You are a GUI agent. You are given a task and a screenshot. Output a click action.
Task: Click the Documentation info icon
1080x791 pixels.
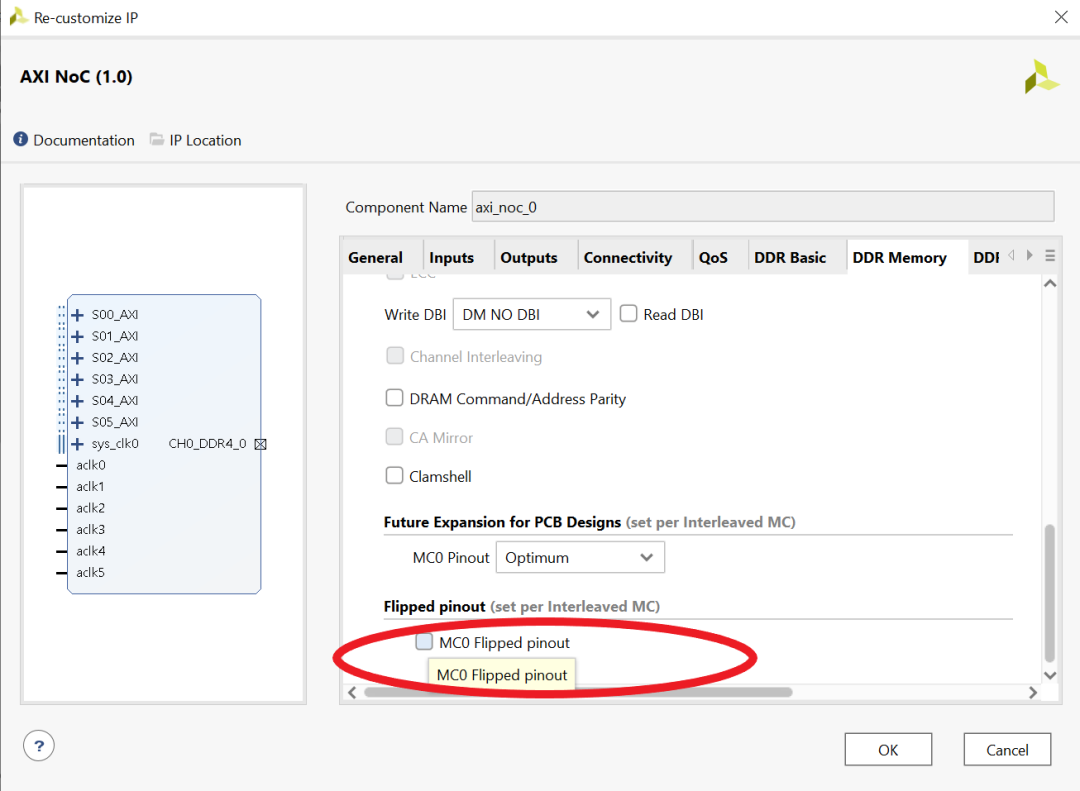(20, 140)
